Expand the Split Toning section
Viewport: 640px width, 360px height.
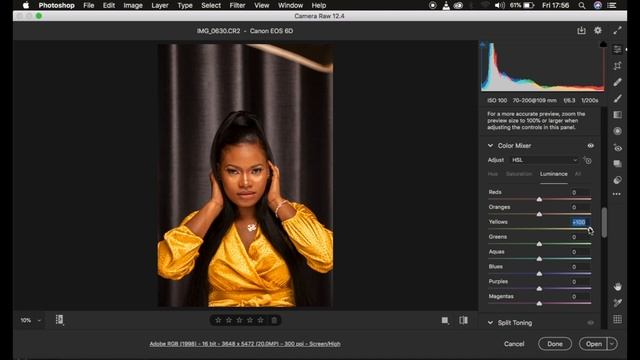pos(490,323)
